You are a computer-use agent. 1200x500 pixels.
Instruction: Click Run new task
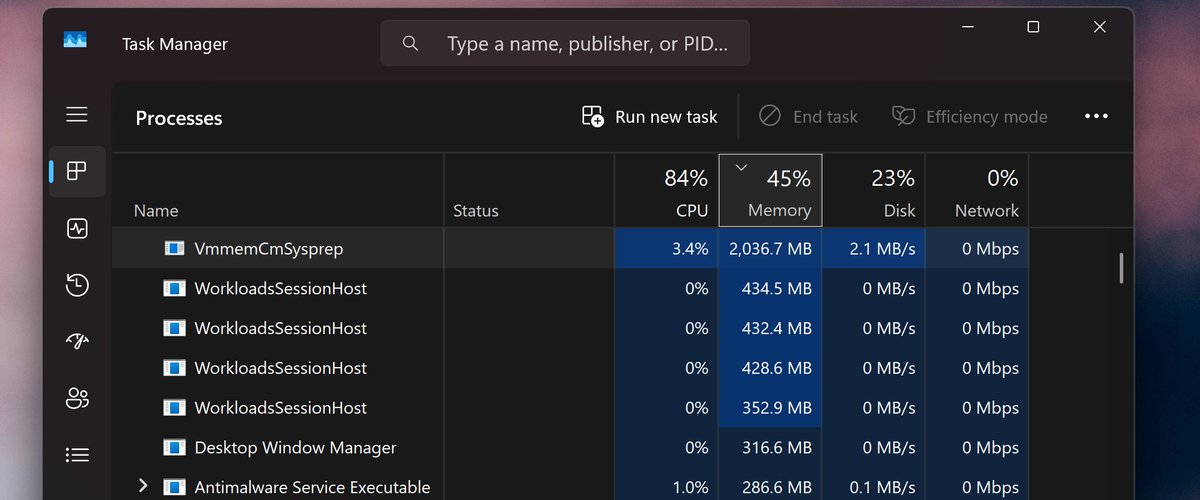[650, 117]
